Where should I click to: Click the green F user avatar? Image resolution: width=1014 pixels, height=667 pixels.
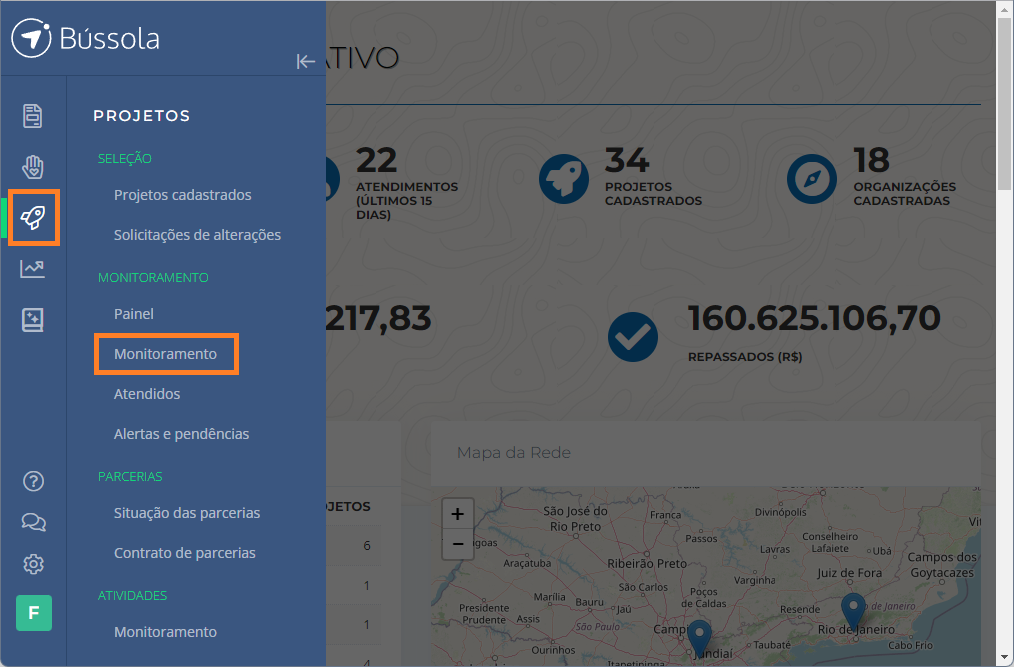click(34, 613)
